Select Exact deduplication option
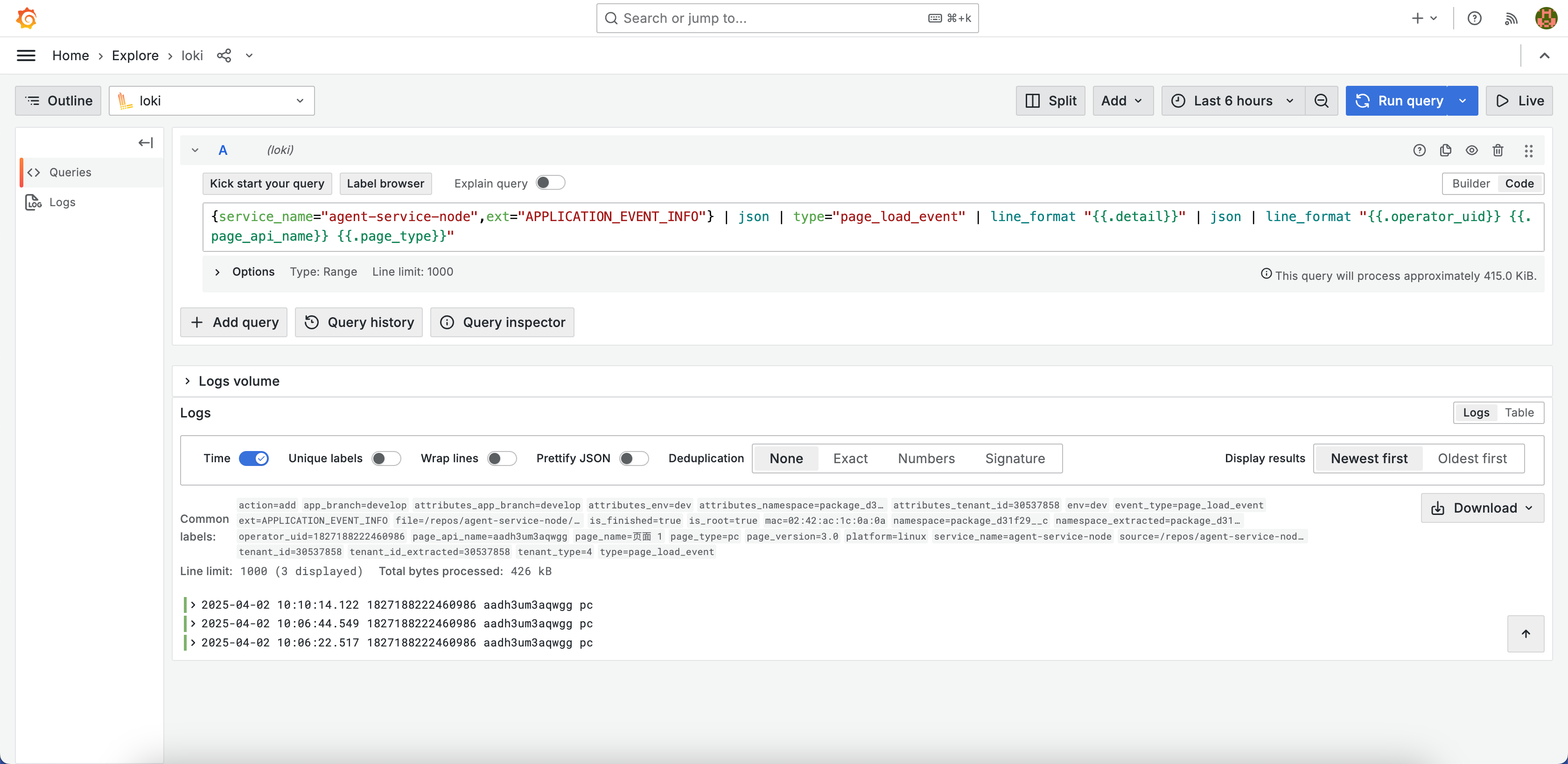The height and width of the screenshot is (764, 1568). pos(850,458)
